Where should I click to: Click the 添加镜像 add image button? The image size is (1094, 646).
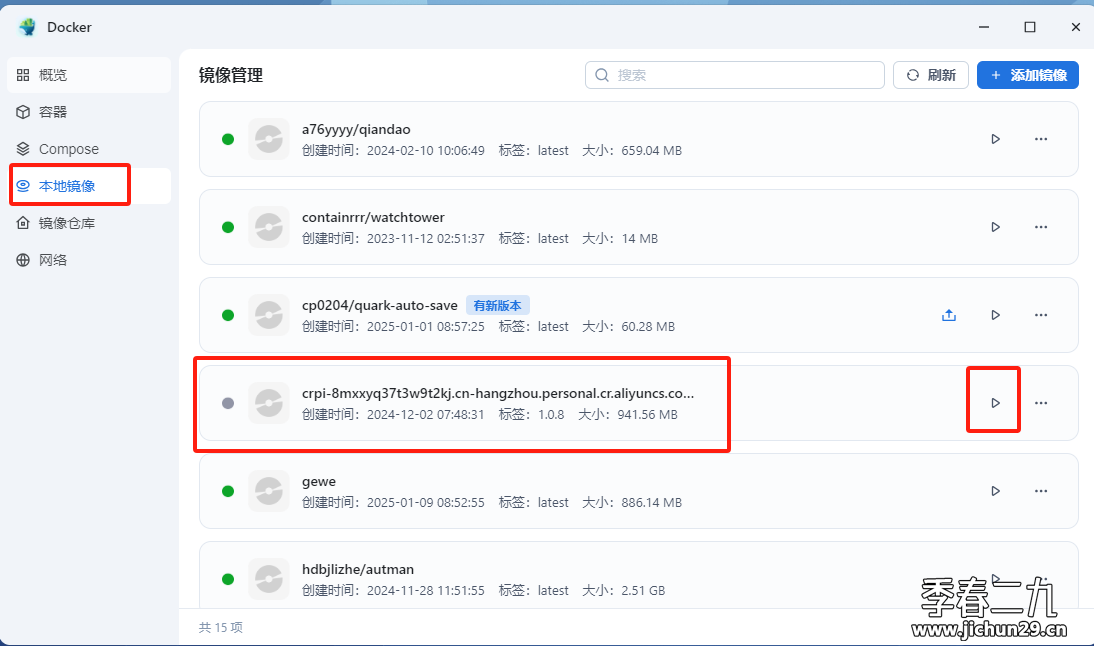point(1028,75)
